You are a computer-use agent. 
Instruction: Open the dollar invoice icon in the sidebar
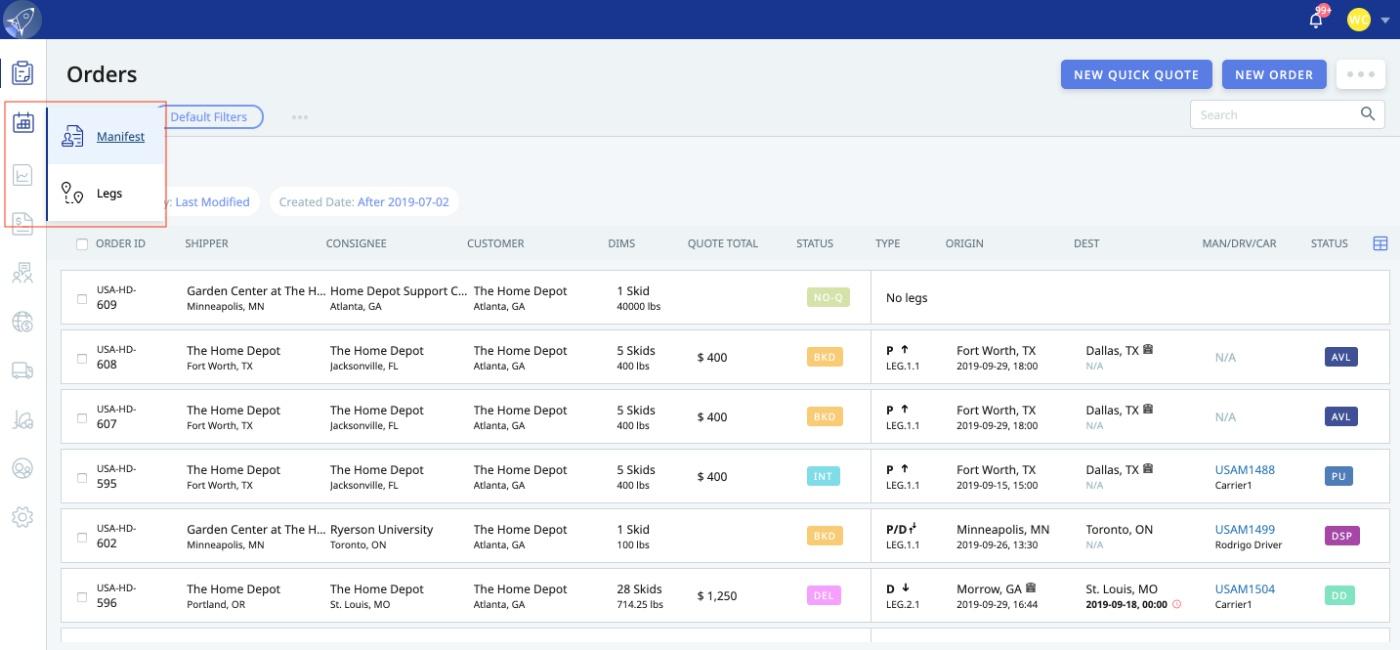point(23,225)
